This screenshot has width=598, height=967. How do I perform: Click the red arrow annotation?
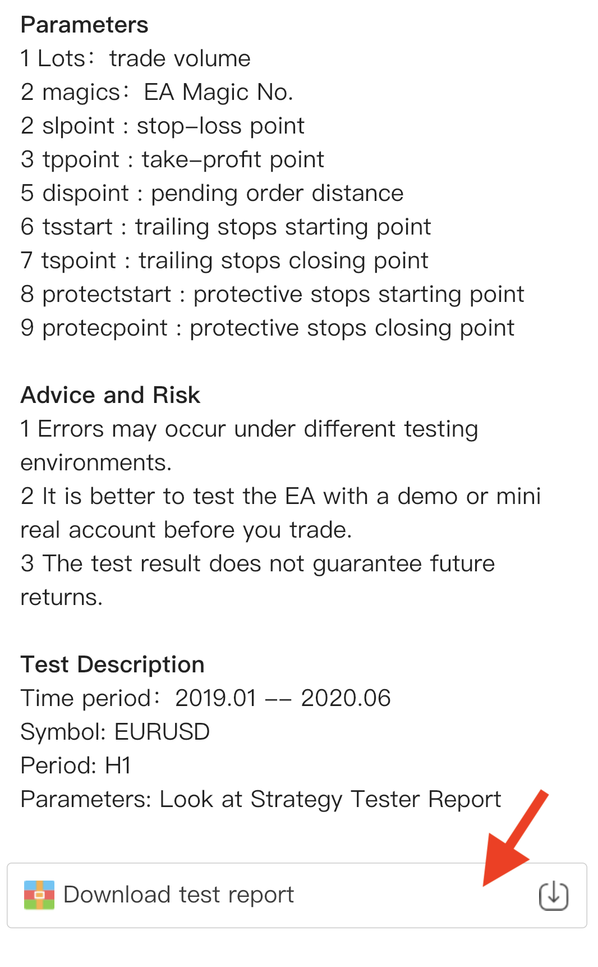(x=515, y=837)
